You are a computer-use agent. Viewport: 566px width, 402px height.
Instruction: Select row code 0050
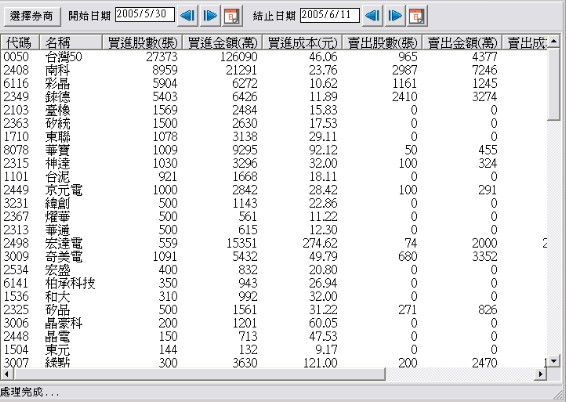pos(16,57)
